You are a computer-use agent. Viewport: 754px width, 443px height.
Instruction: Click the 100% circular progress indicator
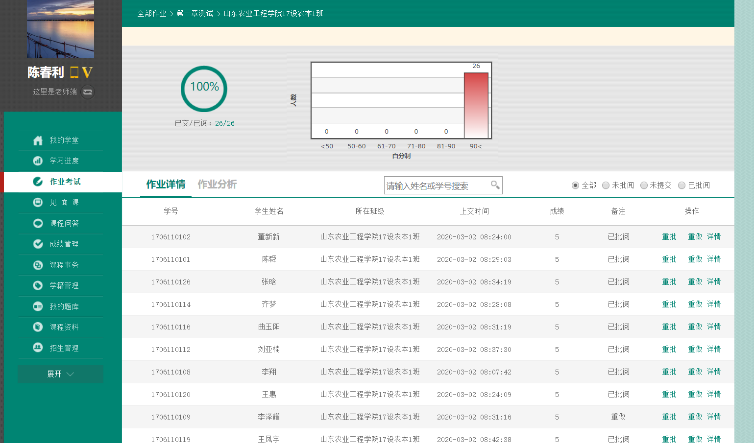pyautogui.click(x=204, y=88)
